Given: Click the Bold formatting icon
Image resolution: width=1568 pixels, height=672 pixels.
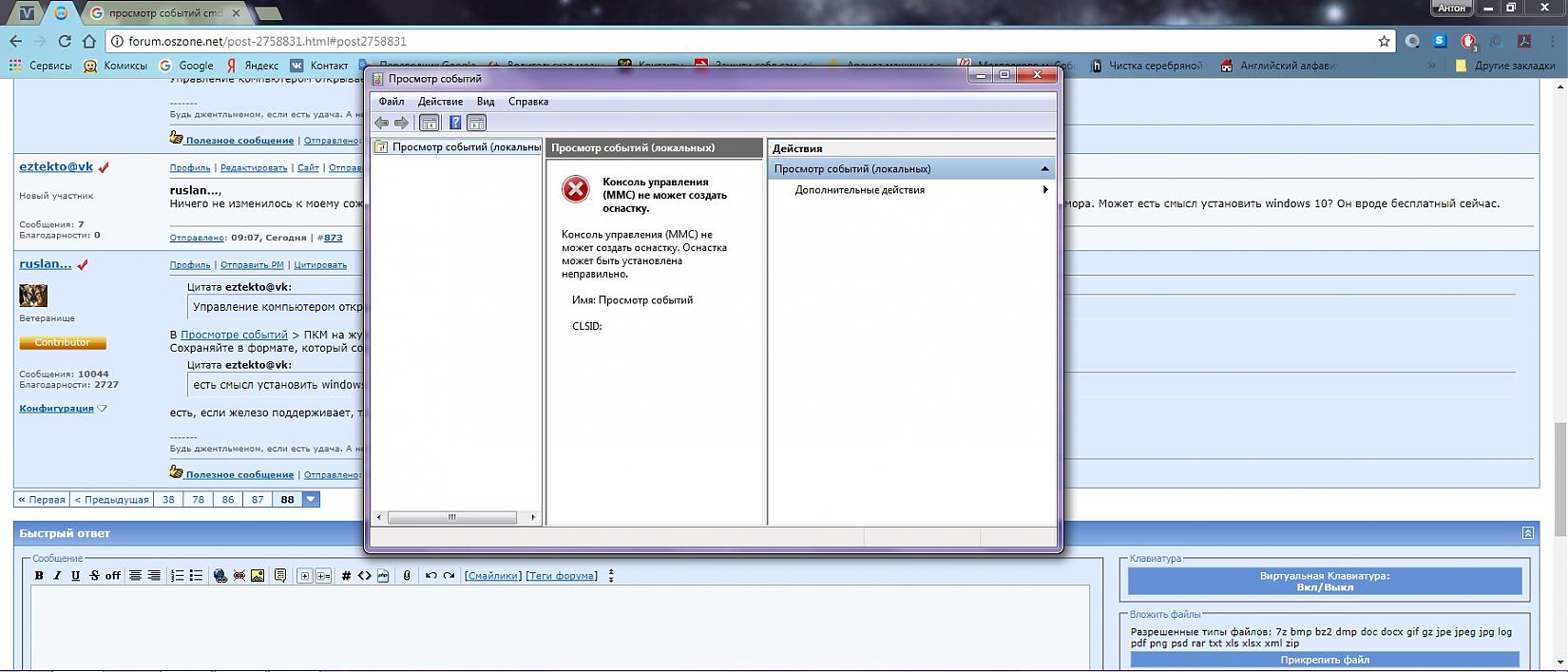Looking at the screenshot, I should coord(39,576).
